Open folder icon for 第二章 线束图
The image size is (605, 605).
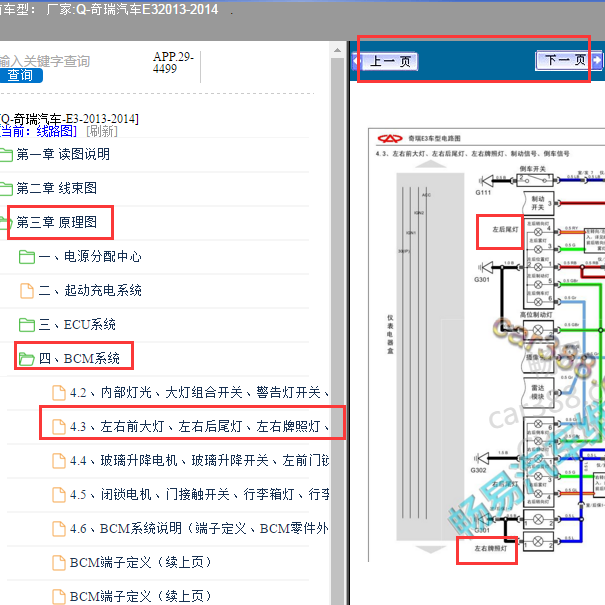[6, 189]
